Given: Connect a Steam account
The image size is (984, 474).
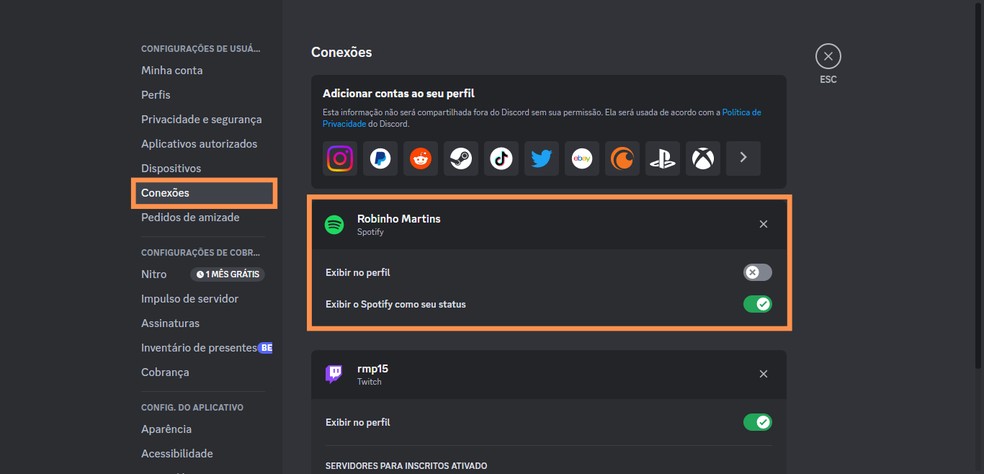Looking at the screenshot, I should tap(461, 158).
